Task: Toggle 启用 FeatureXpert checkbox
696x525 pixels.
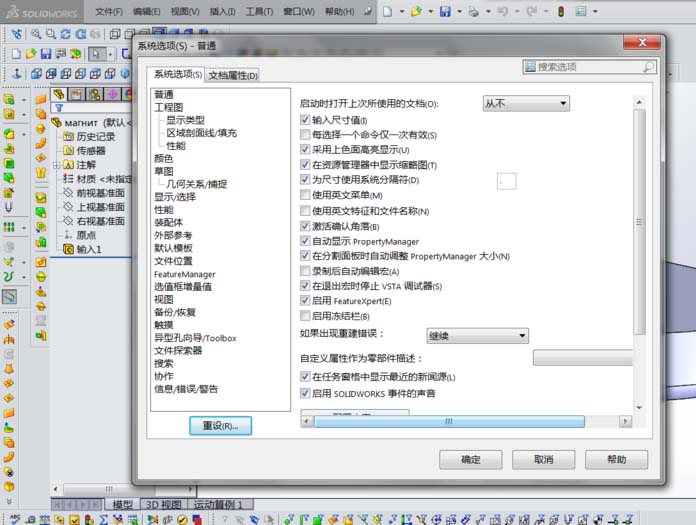Action: point(305,301)
